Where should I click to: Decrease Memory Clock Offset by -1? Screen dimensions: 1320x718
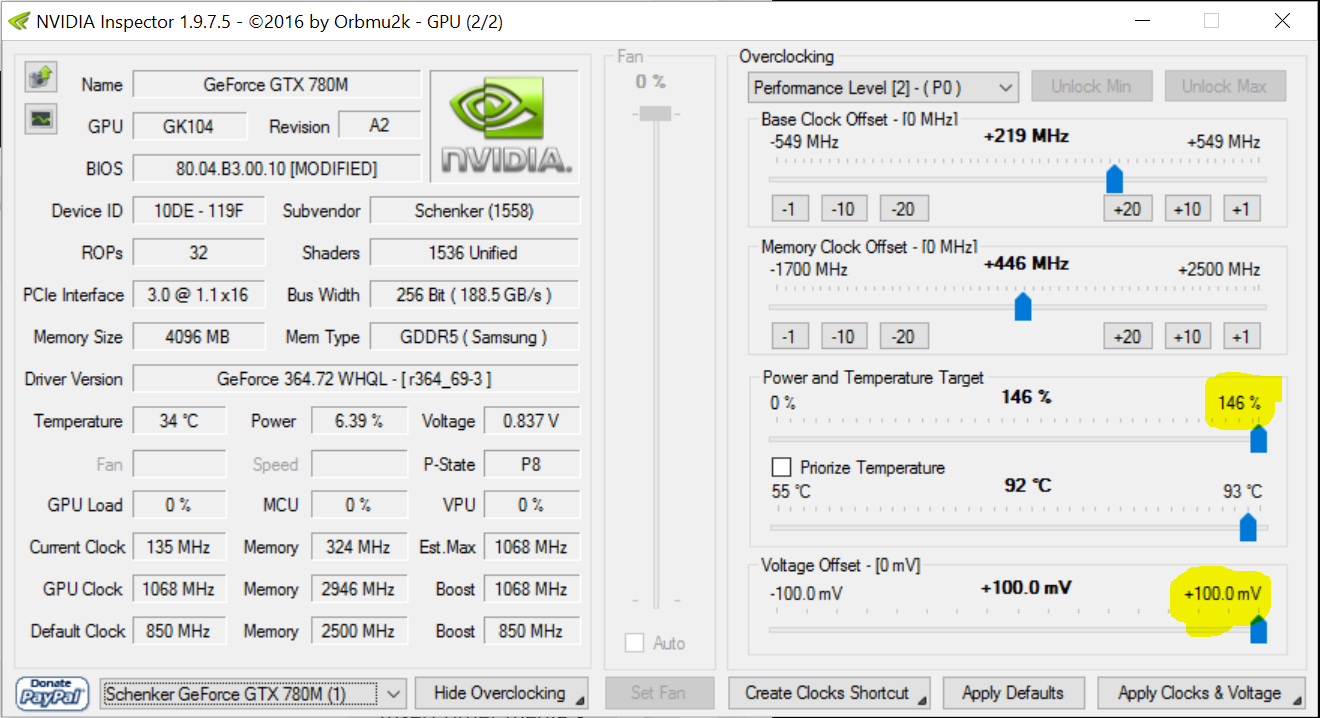790,336
